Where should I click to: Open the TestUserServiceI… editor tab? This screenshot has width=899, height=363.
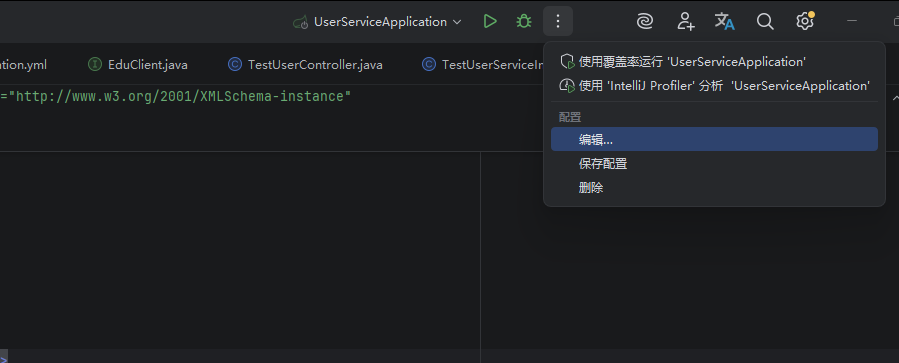[483, 65]
